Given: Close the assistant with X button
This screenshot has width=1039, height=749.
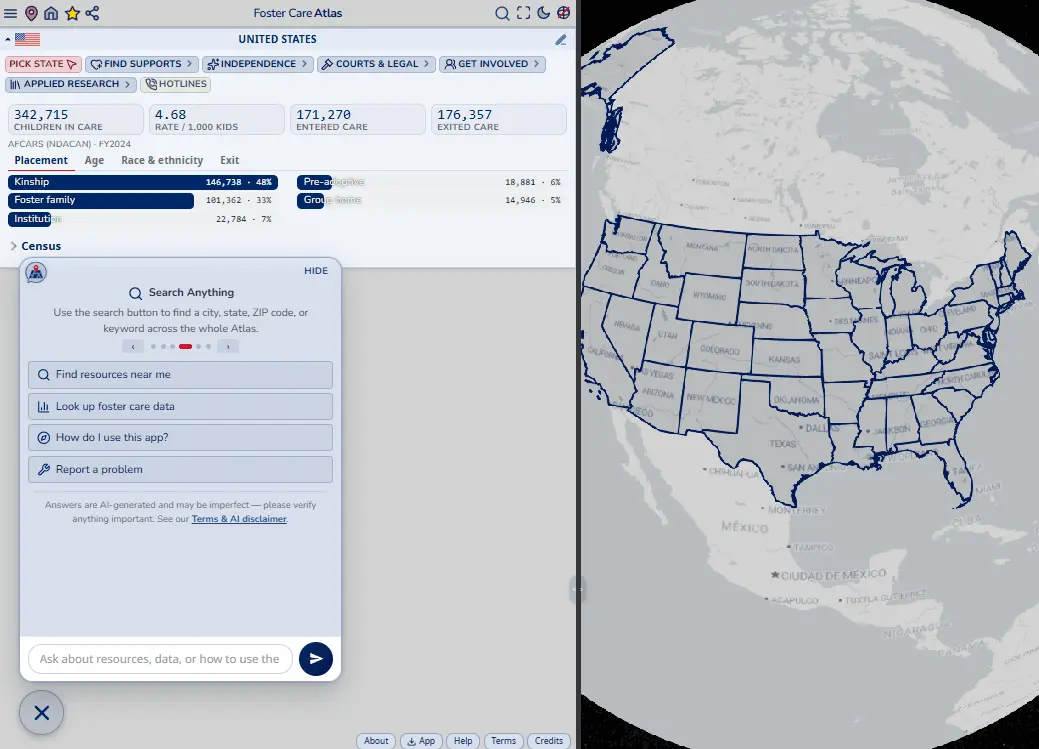Looking at the screenshot, I should click(x=42, y=713).
